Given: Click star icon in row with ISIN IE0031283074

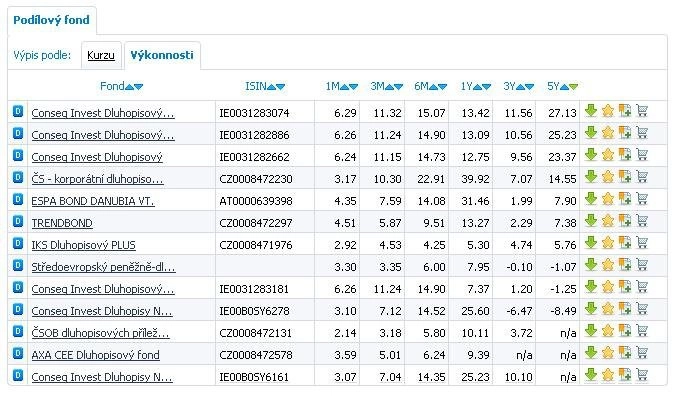Looking at the screenshot, I should click(x=607, y=111).
